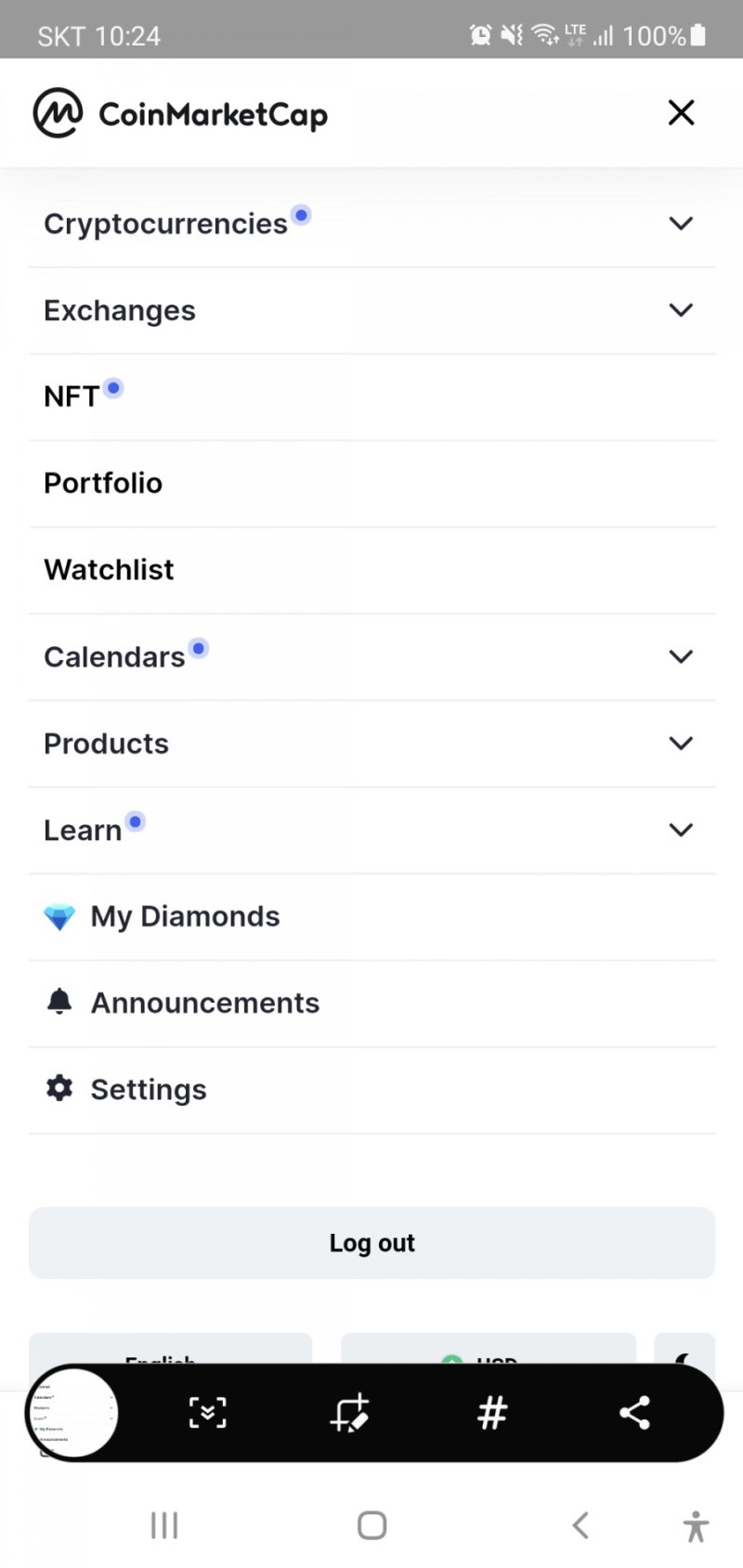The height and width of the screenshot is (1568, 743).
Task: Share the screenshot via share icon
Action: [634, 1413]
